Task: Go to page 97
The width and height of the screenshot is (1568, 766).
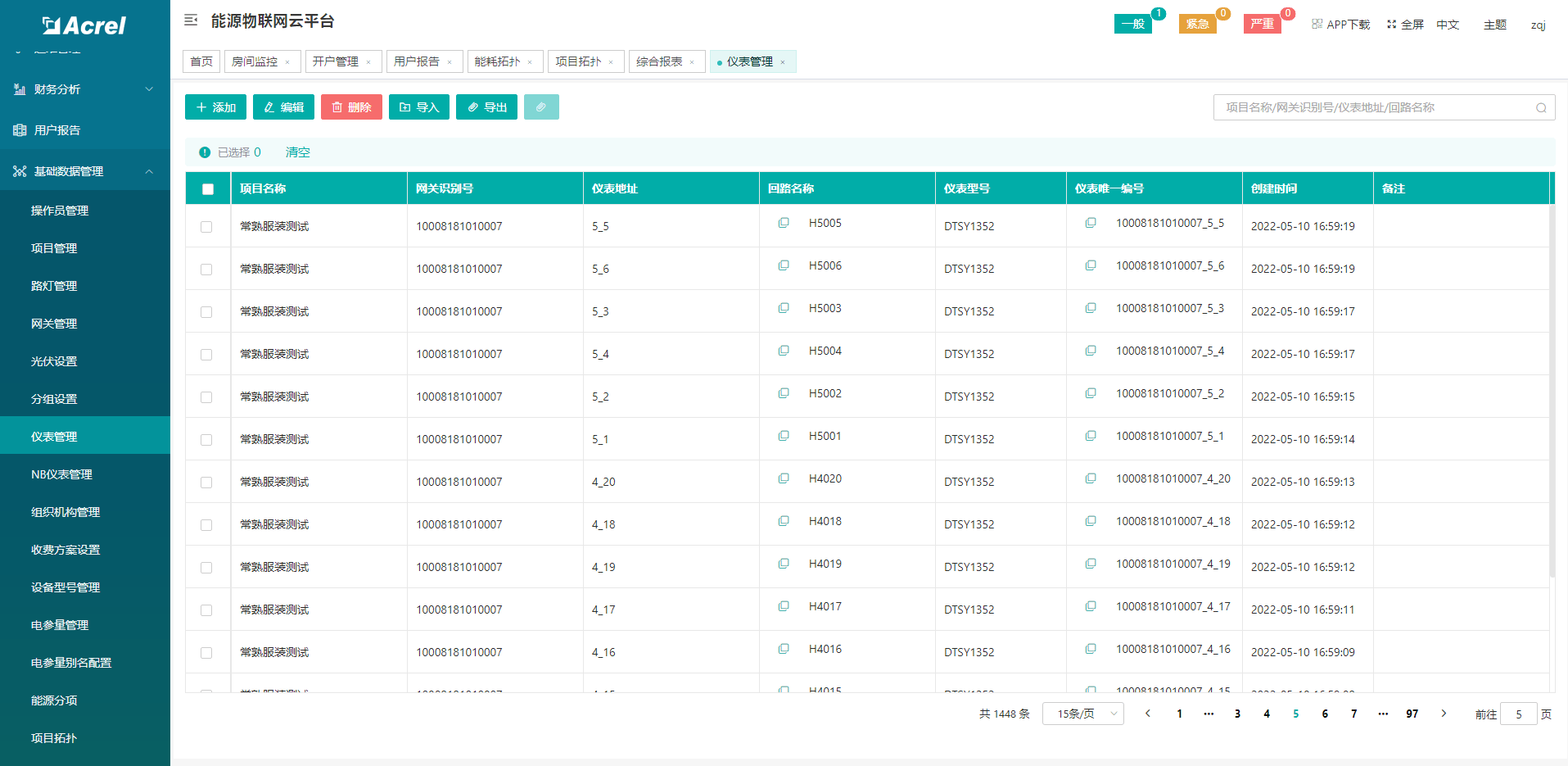Action: (1412, 714)
